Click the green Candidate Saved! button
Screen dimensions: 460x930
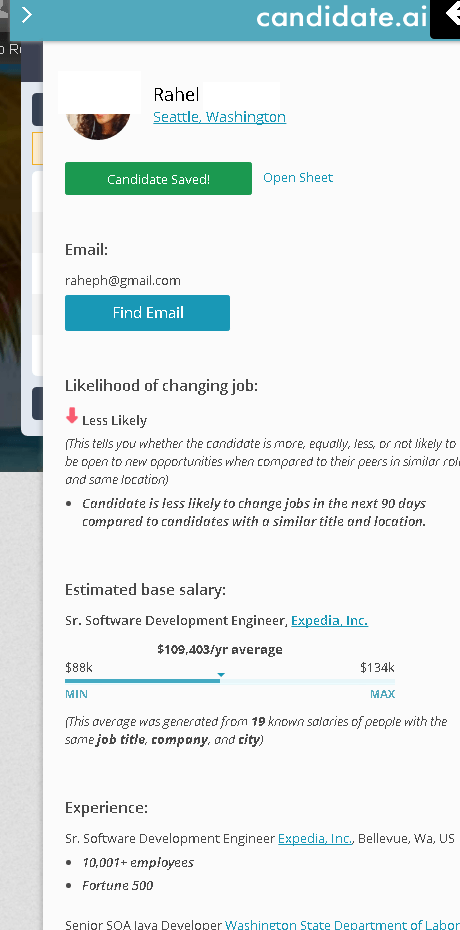point(158,179)
